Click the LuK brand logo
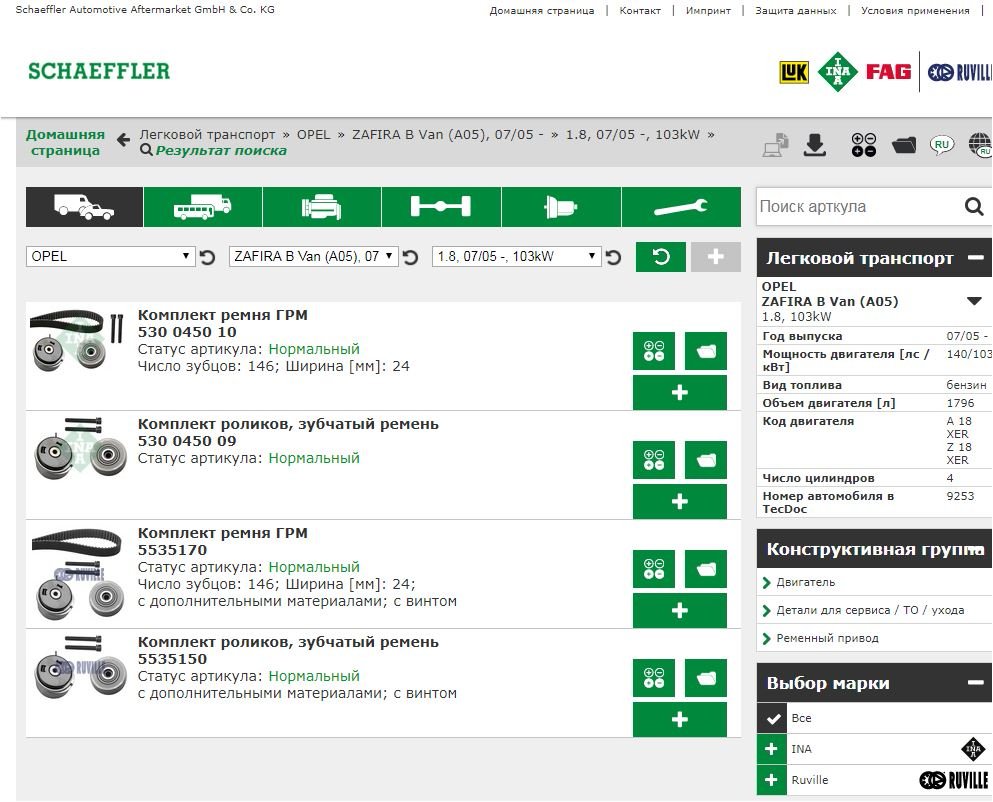Viewport: 993px width, 802px height. [x=794, y=72]
